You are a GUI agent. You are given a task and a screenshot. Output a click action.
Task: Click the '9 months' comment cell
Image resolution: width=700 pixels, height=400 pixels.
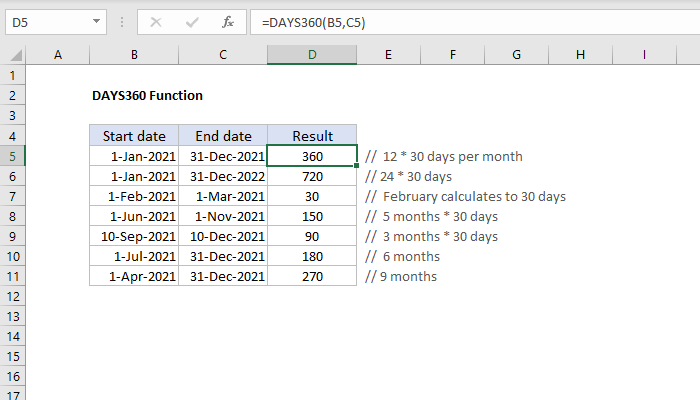tap(401, 276)
